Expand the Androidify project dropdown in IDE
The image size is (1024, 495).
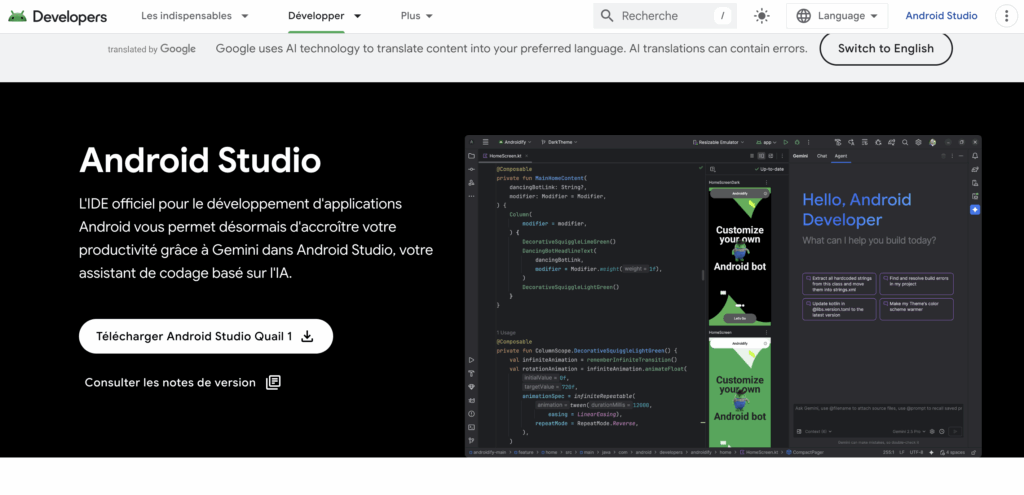[515, 142]
